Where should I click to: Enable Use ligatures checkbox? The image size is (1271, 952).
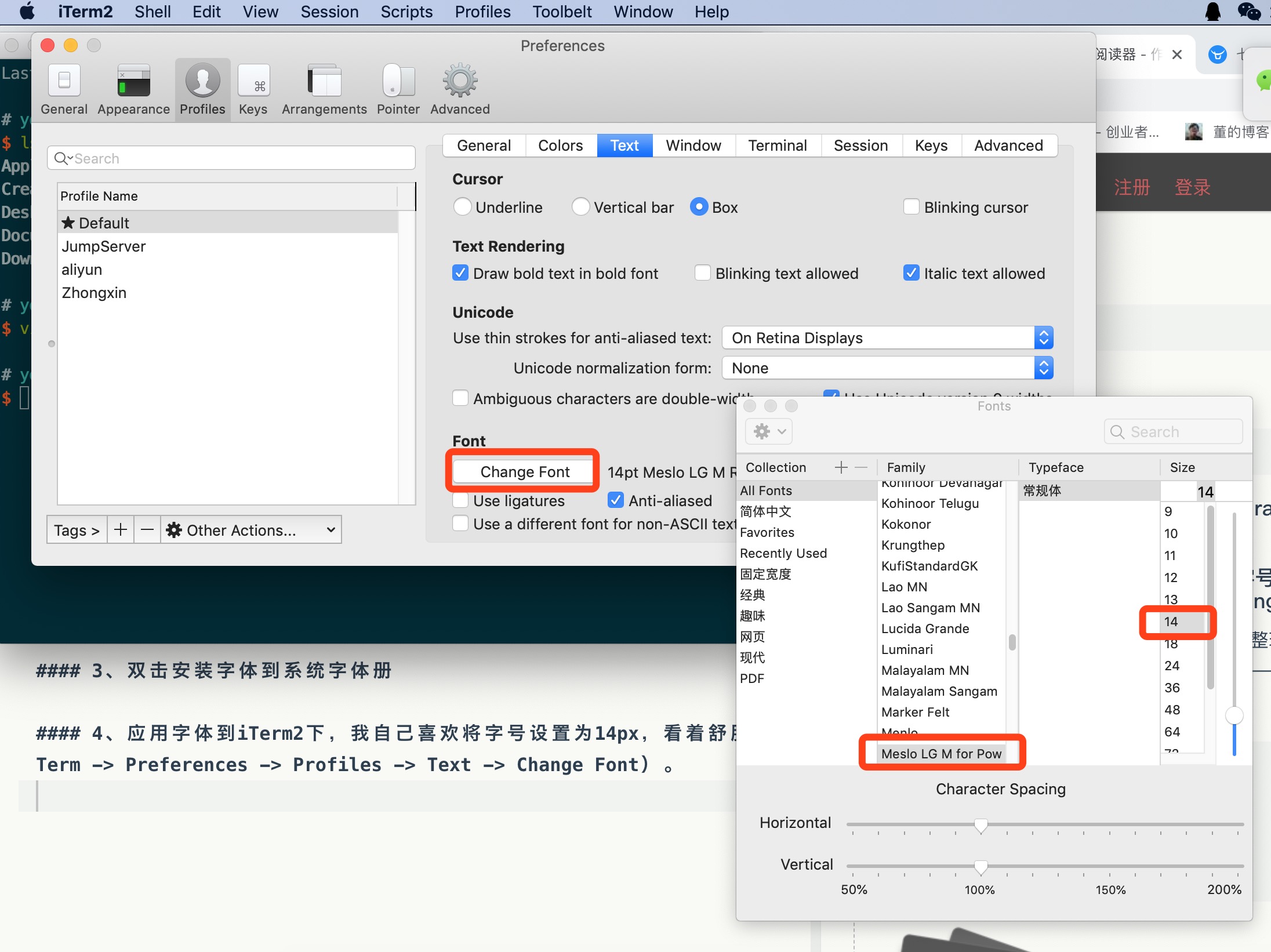[460, 500]
